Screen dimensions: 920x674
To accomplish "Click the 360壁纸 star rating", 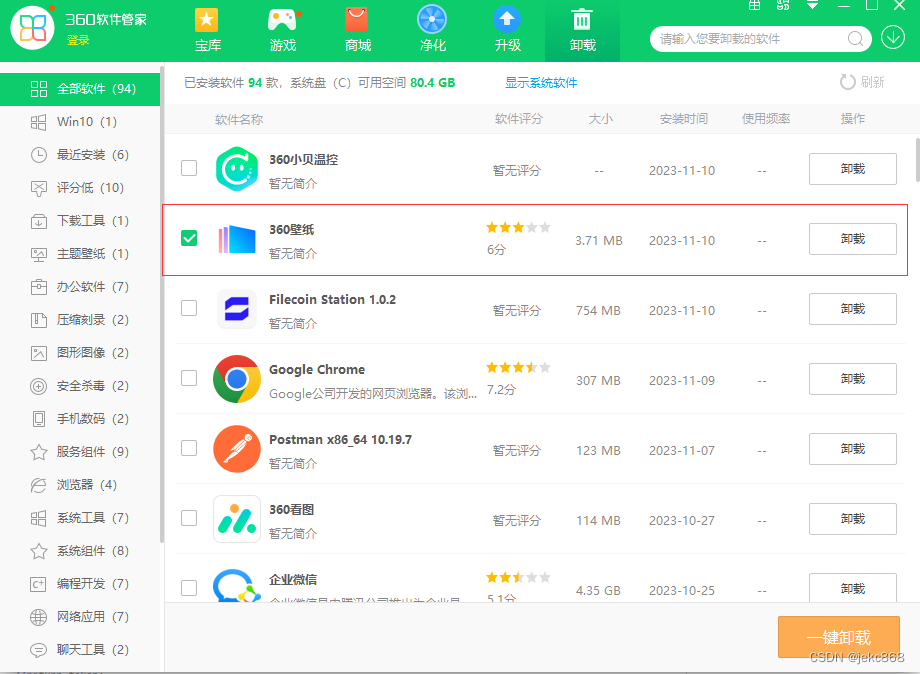I will [x=518, y=228].
